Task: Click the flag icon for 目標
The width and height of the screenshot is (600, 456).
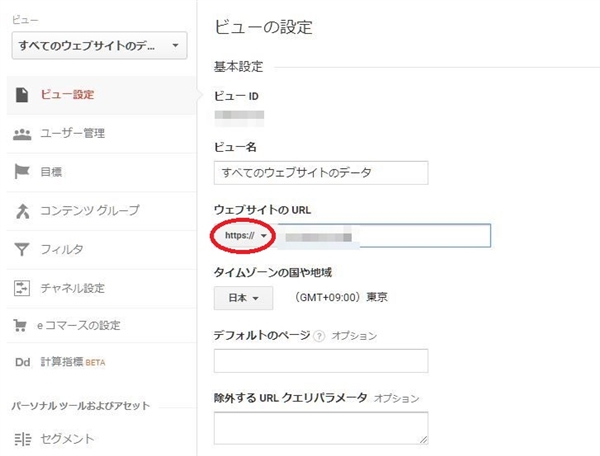Action: point(21,172)
